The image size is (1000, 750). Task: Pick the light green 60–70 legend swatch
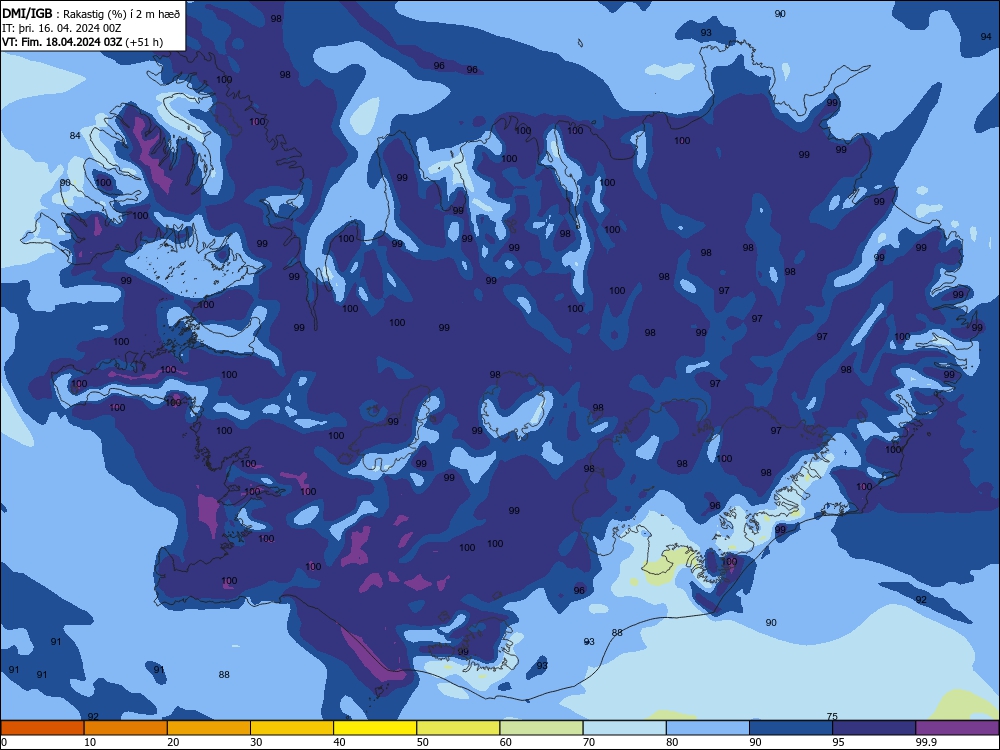[x=541, y=728]
